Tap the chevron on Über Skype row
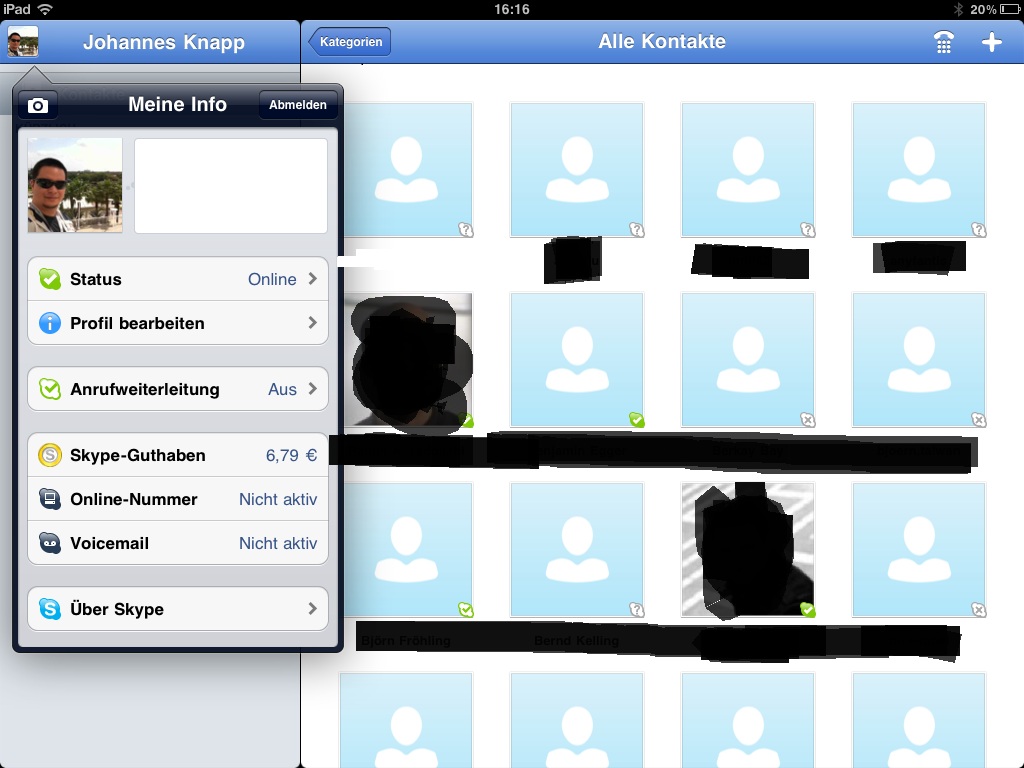 point(313,609)
